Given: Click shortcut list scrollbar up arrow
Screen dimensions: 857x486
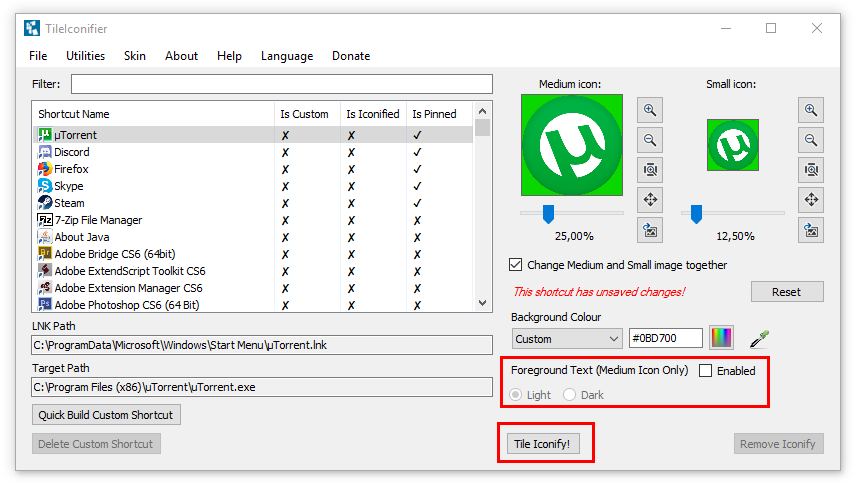Looking at the screenshot, I should tap(482, 111).
